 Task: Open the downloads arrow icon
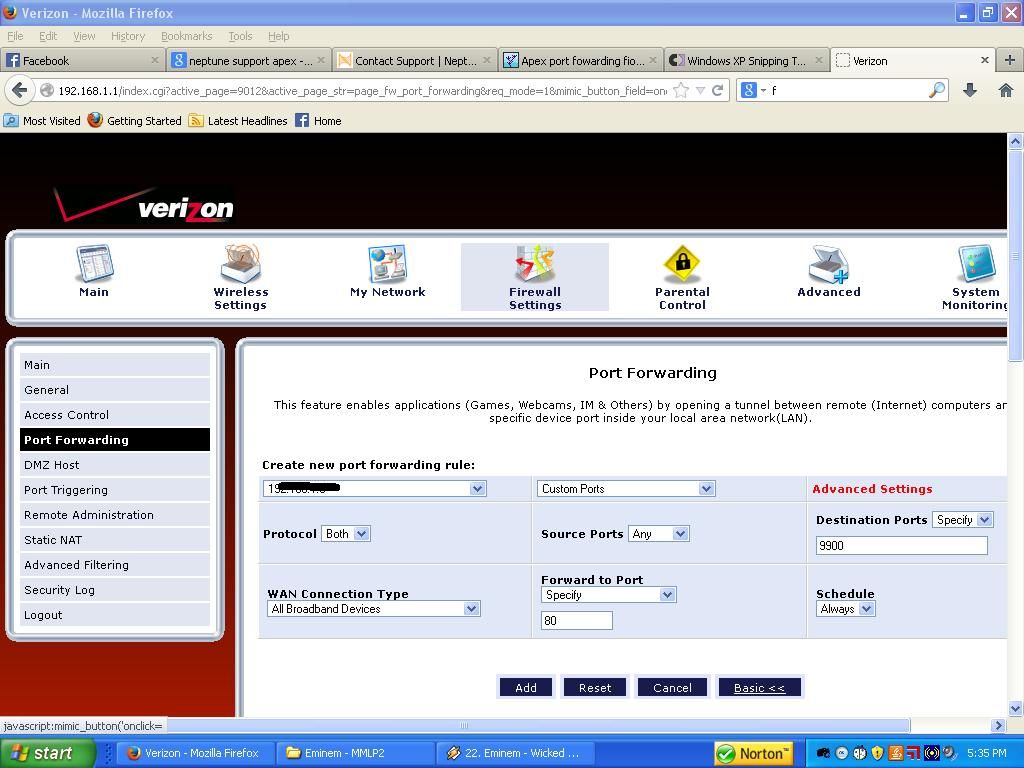970,90
